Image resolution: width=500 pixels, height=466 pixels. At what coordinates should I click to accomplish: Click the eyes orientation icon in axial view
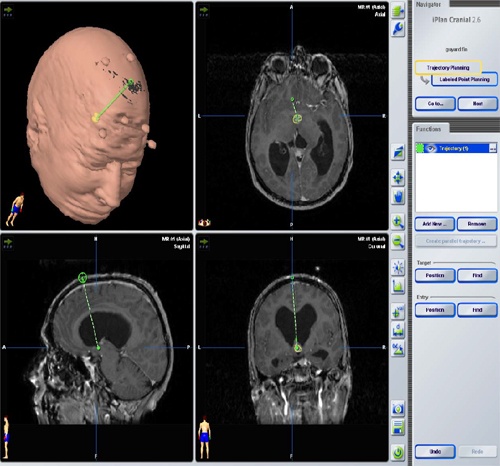click(x=204, y=222)
